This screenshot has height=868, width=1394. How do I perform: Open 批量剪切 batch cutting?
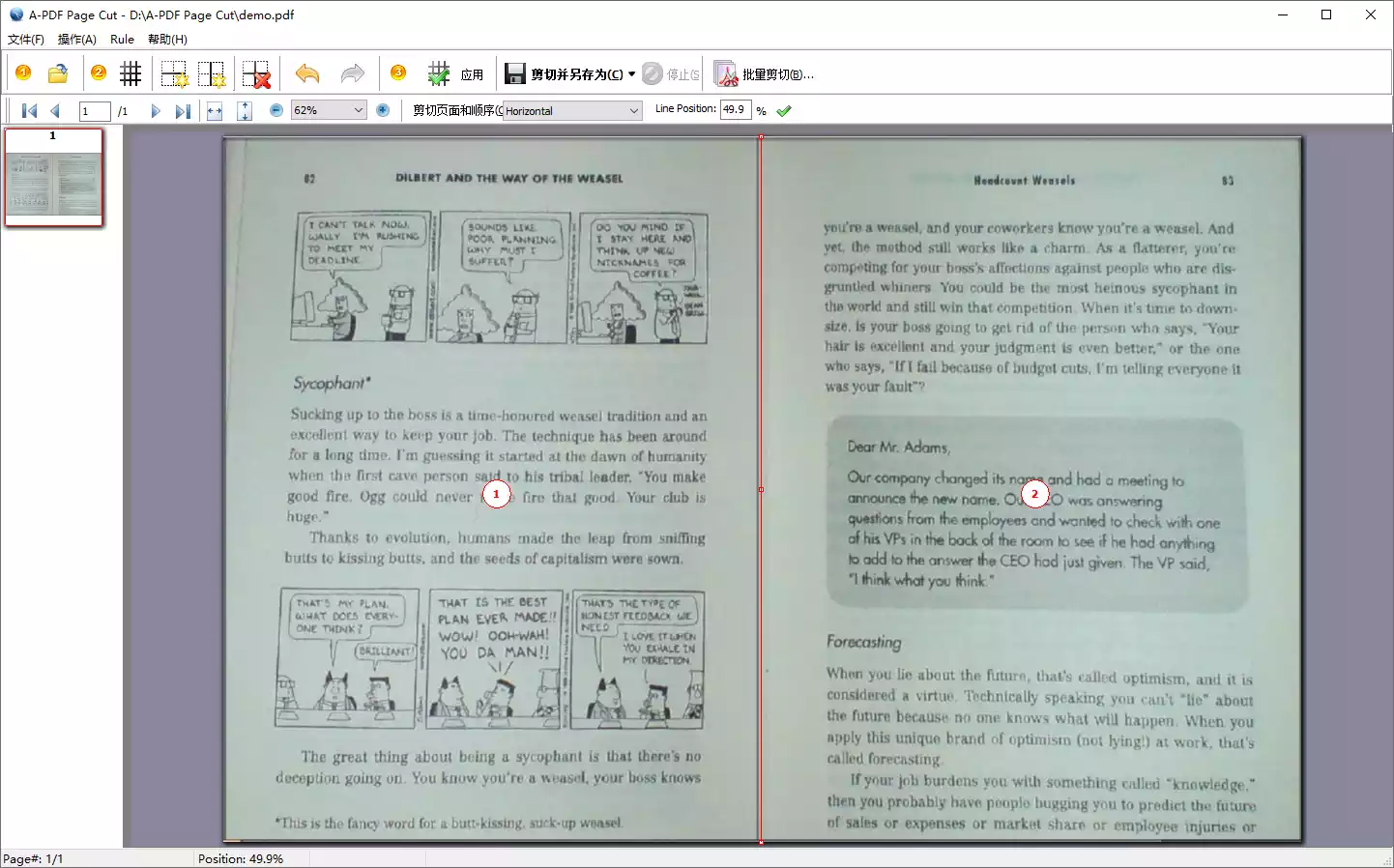point(764,73)
